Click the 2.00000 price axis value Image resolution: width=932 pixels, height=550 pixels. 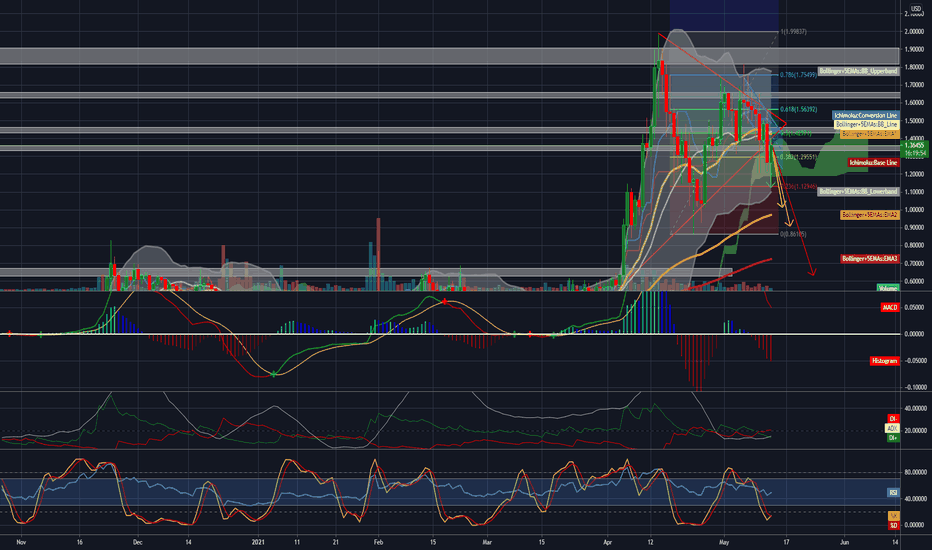(914, 32)
